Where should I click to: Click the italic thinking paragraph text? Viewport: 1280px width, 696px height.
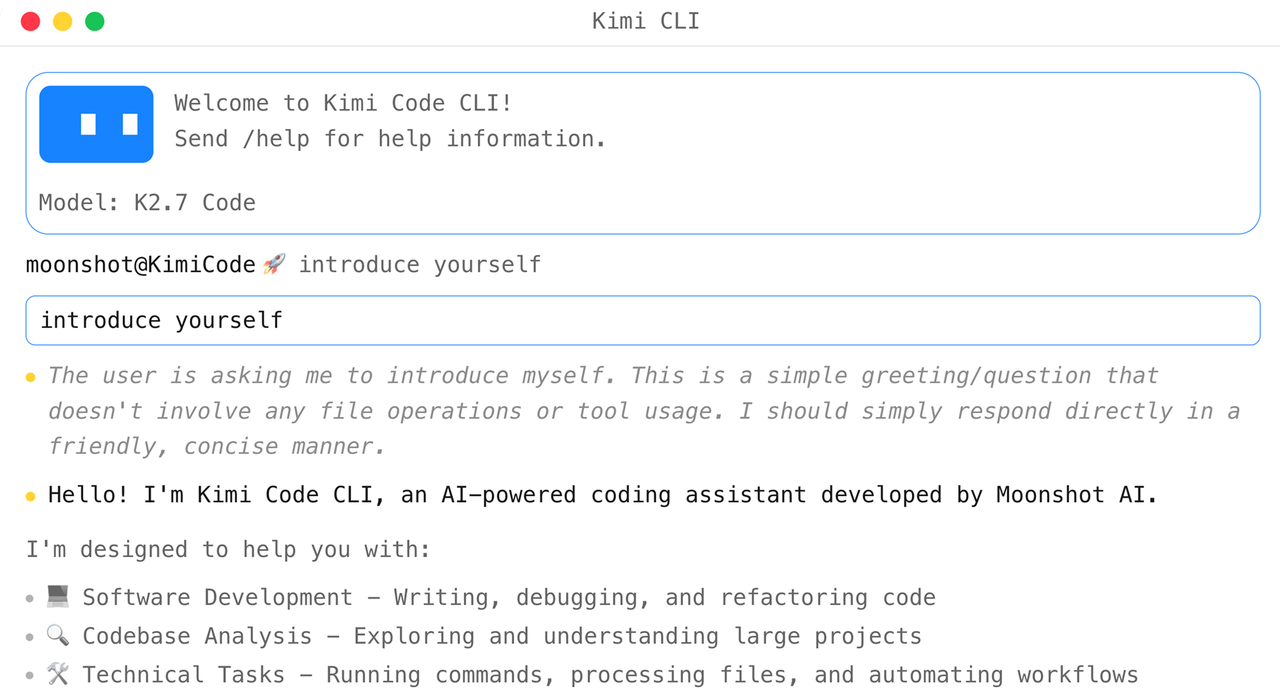(644, 411)
